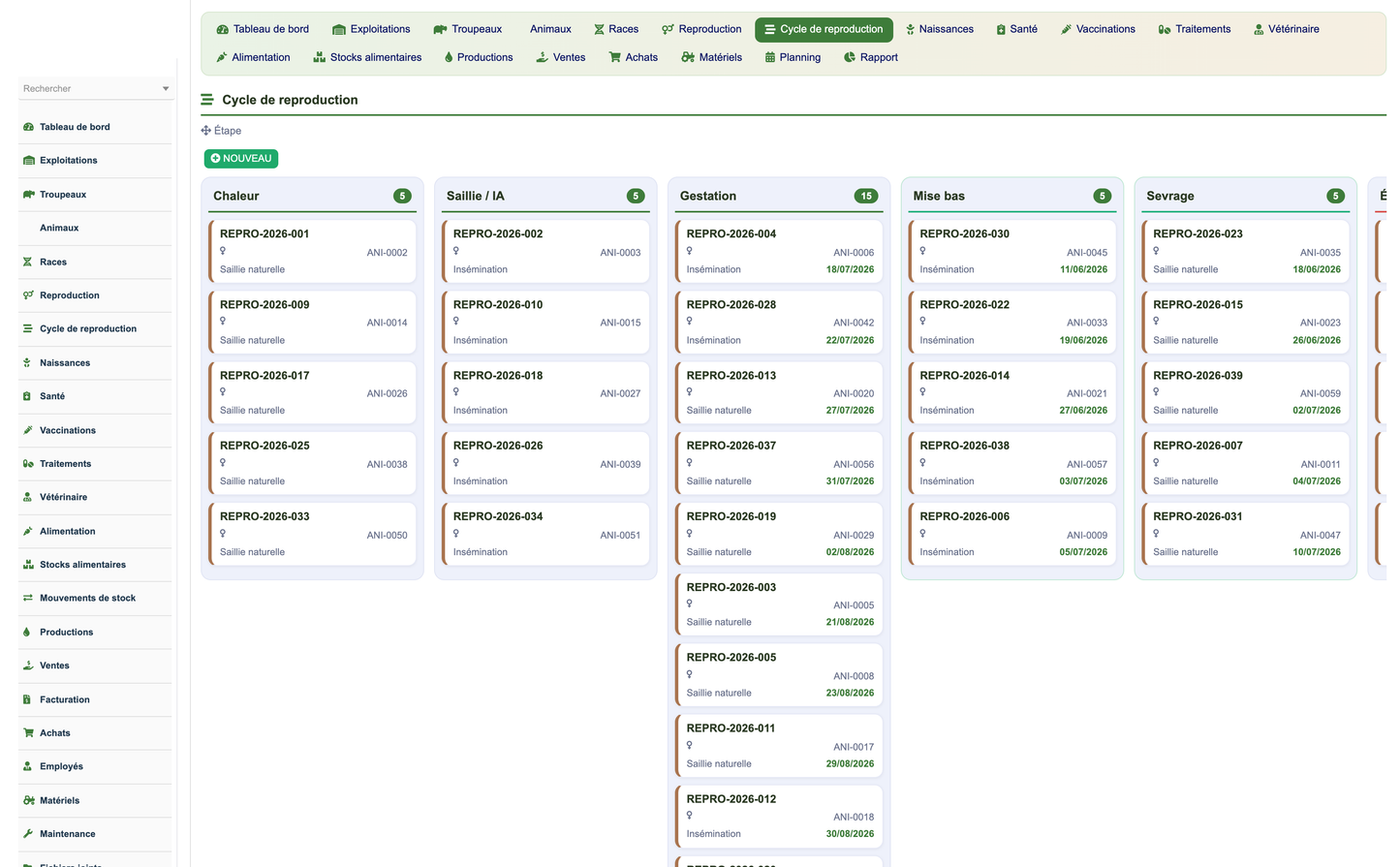Viewport: 1400px width, 867px height.
Task: Click the Traitements pills icon in sidebar
Action: [28, 464]
